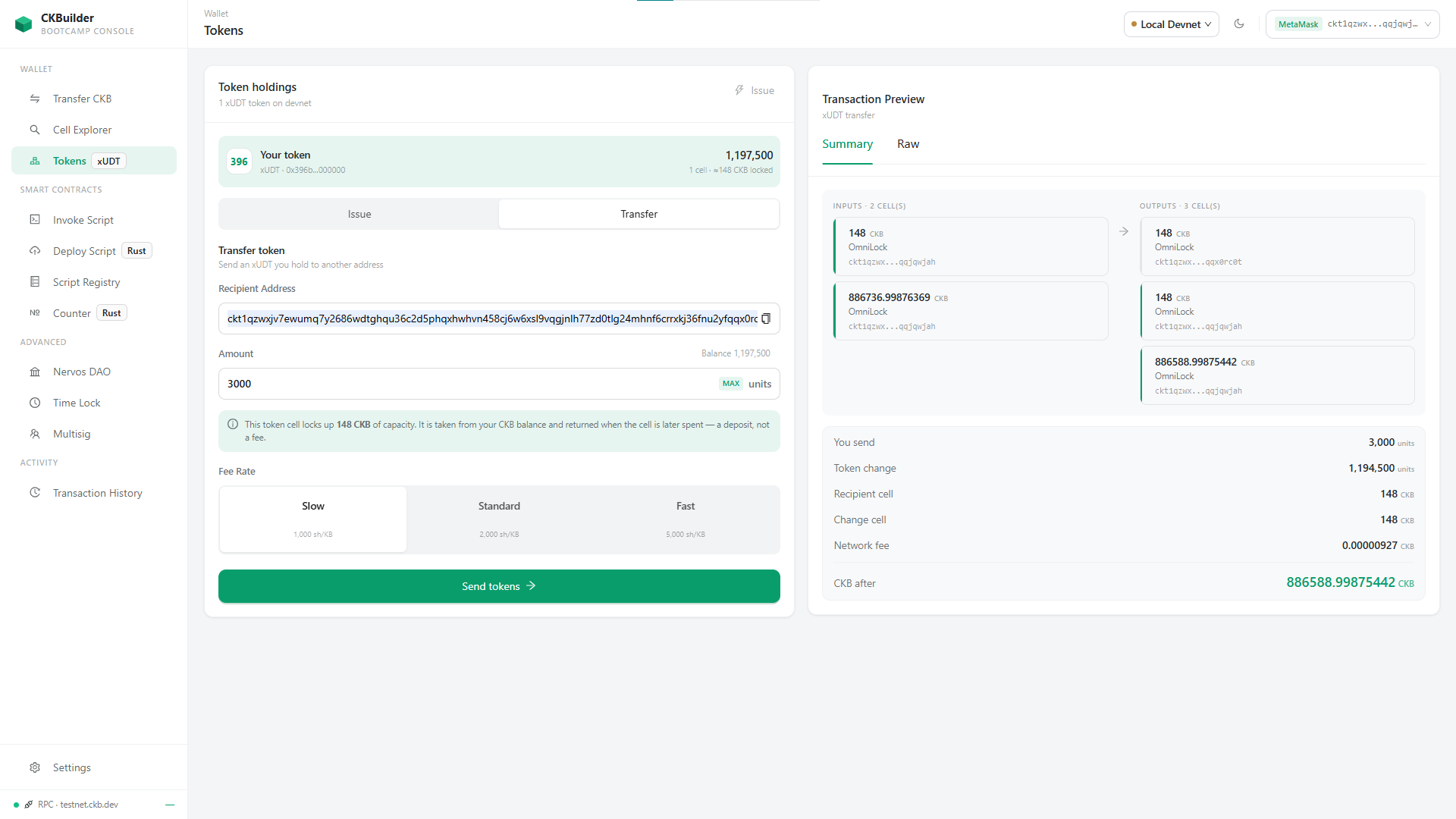1456x819 pixels.
Task: Click arrow icon on Send tokens button
Action: tap(531, 586)
